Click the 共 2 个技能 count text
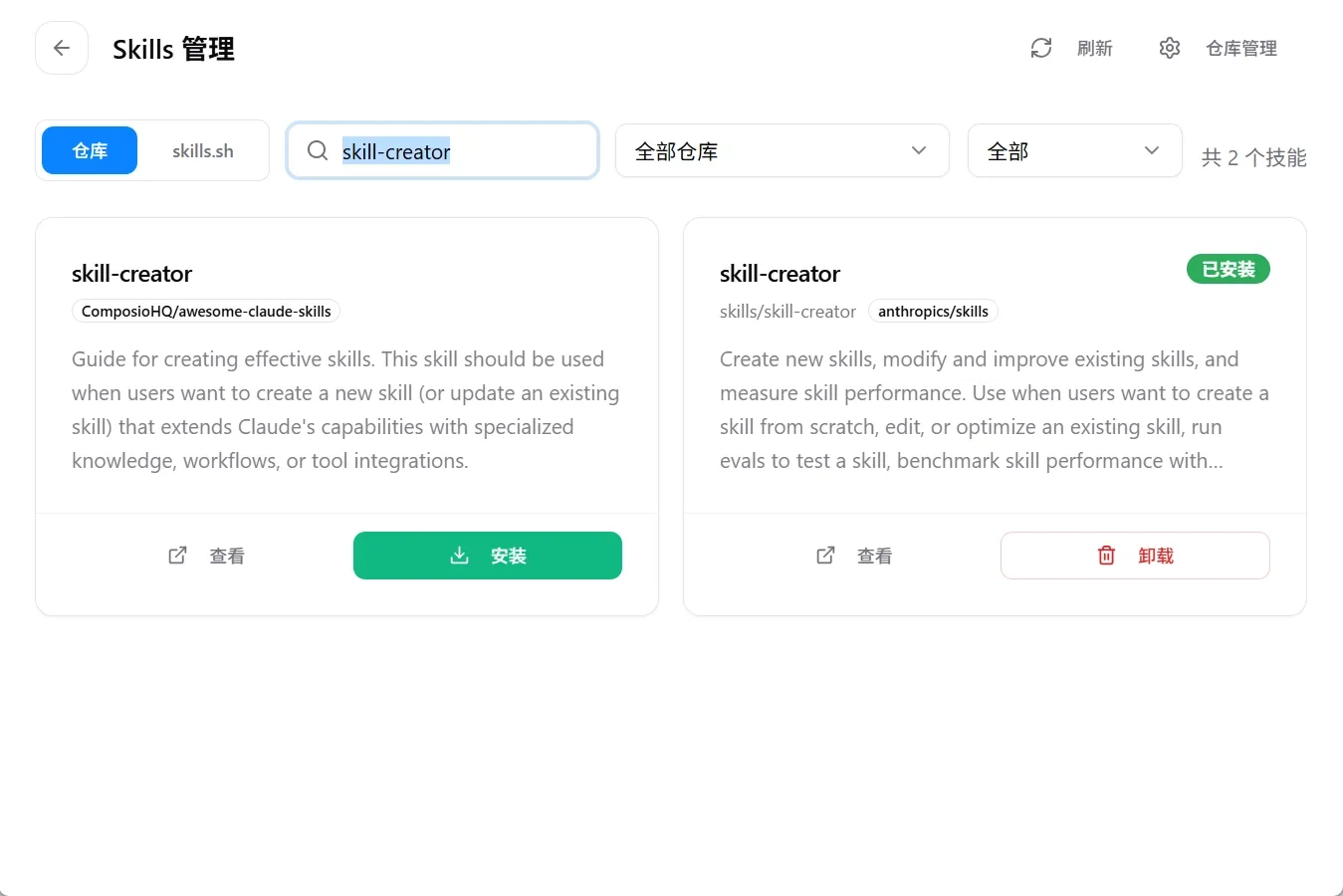Viewport: 1343px width, 896px height. click(1253, 157)
